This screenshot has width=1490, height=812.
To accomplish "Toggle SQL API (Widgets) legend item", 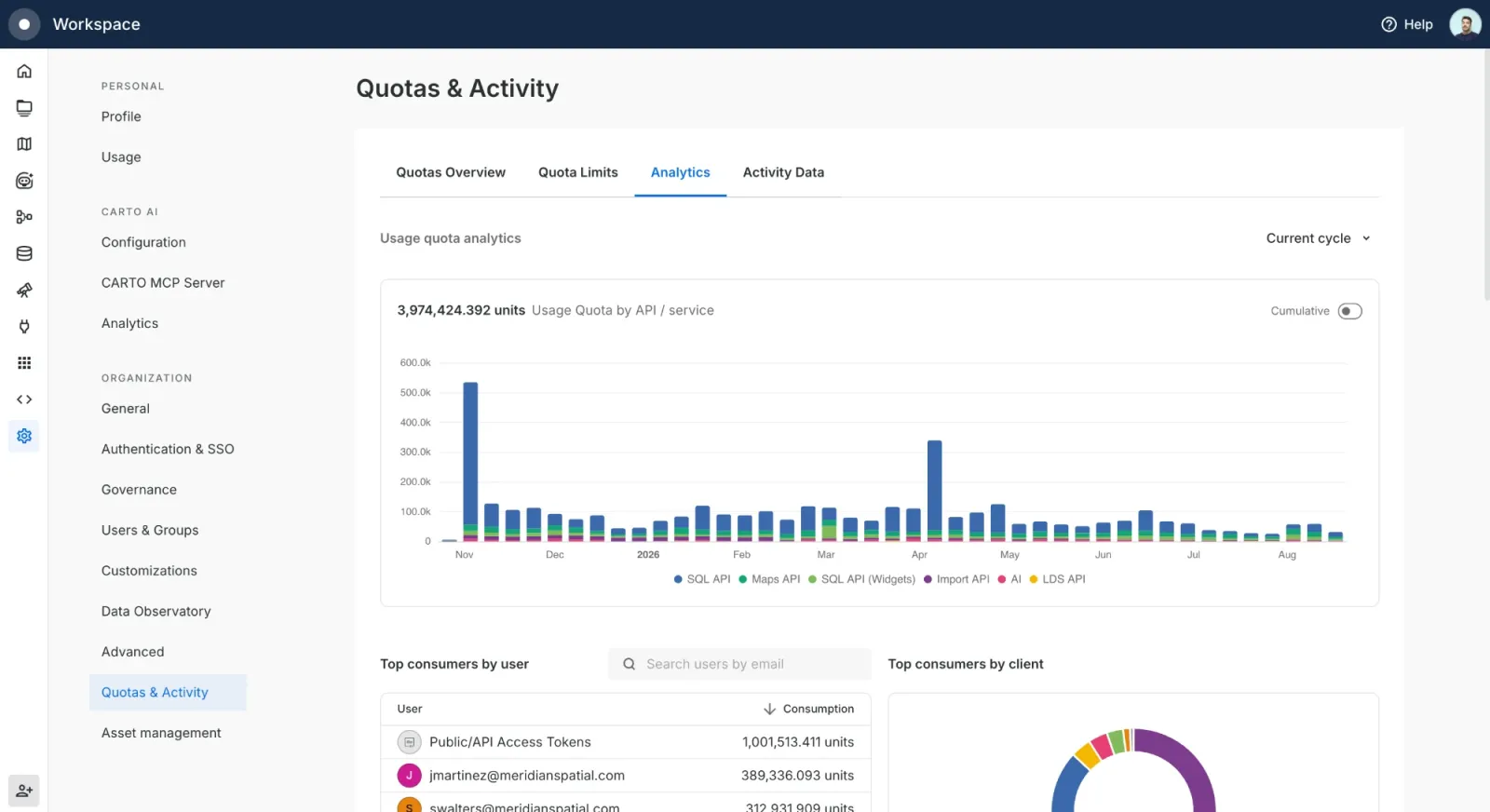I will click(861, 579).
